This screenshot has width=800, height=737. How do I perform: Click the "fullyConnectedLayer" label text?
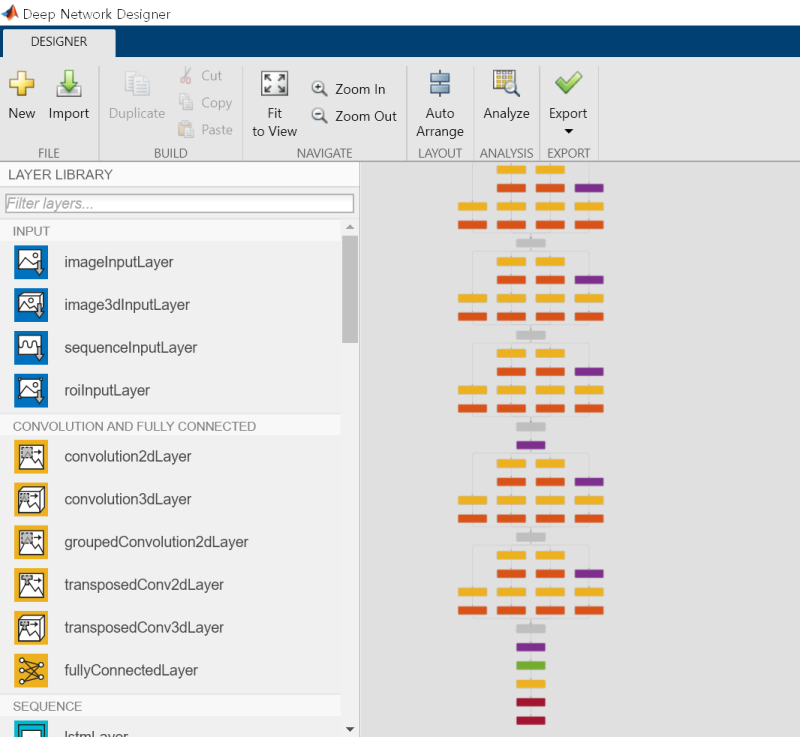(x=131, y=671)
